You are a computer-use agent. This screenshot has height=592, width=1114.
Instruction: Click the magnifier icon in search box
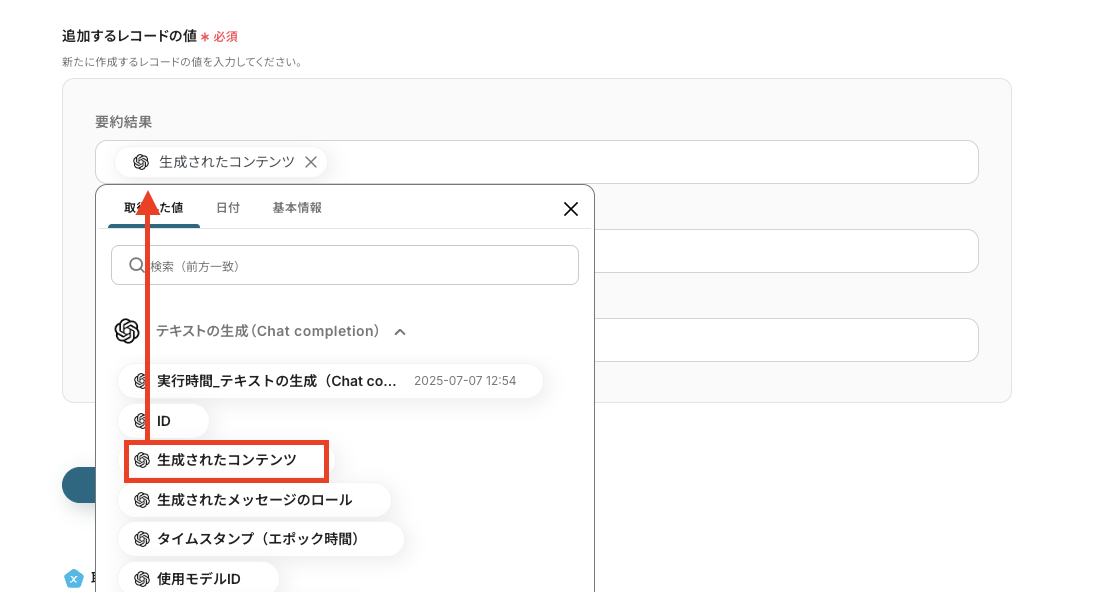(x=136, y=265)
